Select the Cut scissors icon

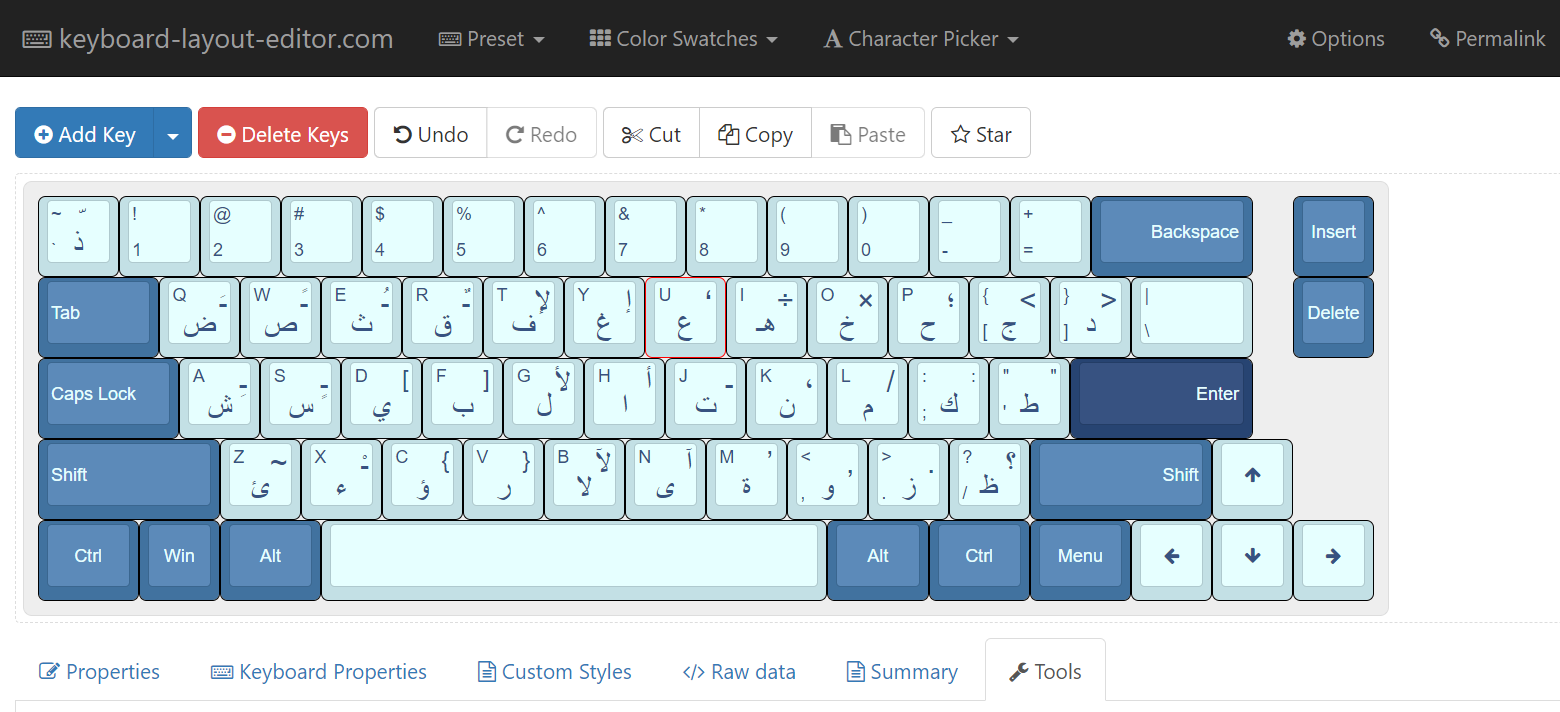pyautogui.click(x=633, y=132)
